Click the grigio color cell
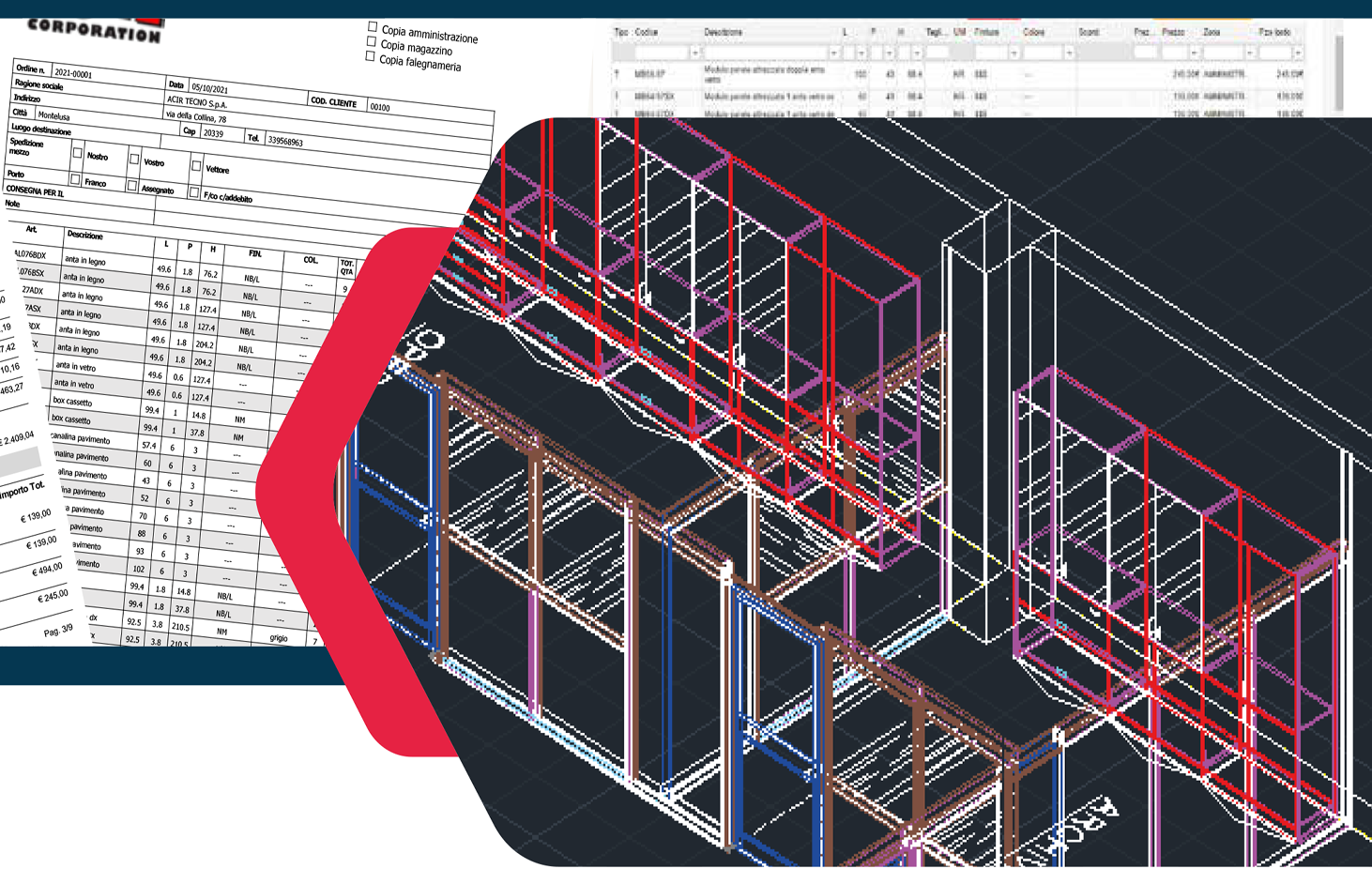 point(279,637)
